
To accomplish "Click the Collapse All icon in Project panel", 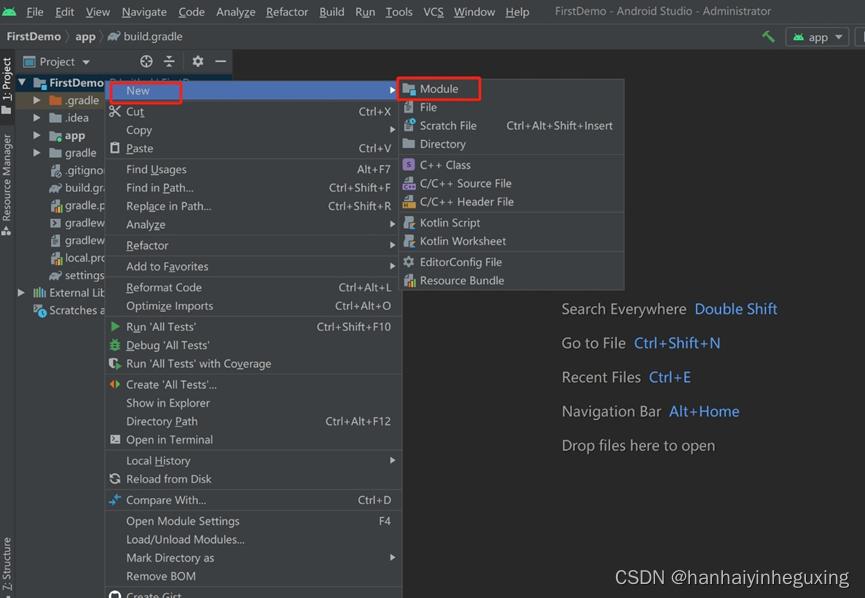I will [x=169, y=61].
